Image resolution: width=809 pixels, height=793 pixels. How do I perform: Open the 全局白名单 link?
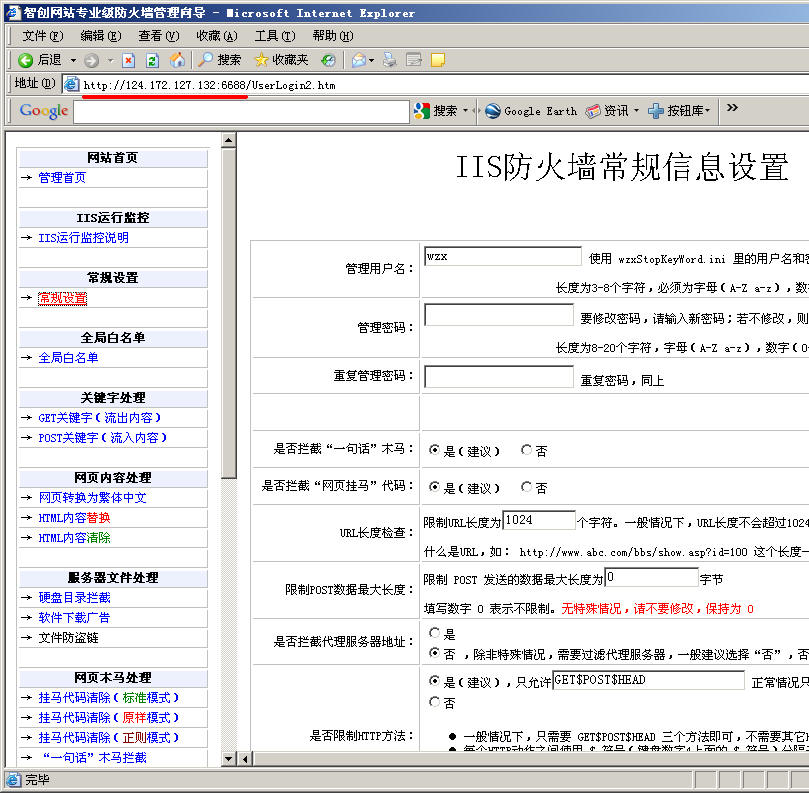pyautogui.click(x=68, y=358)
